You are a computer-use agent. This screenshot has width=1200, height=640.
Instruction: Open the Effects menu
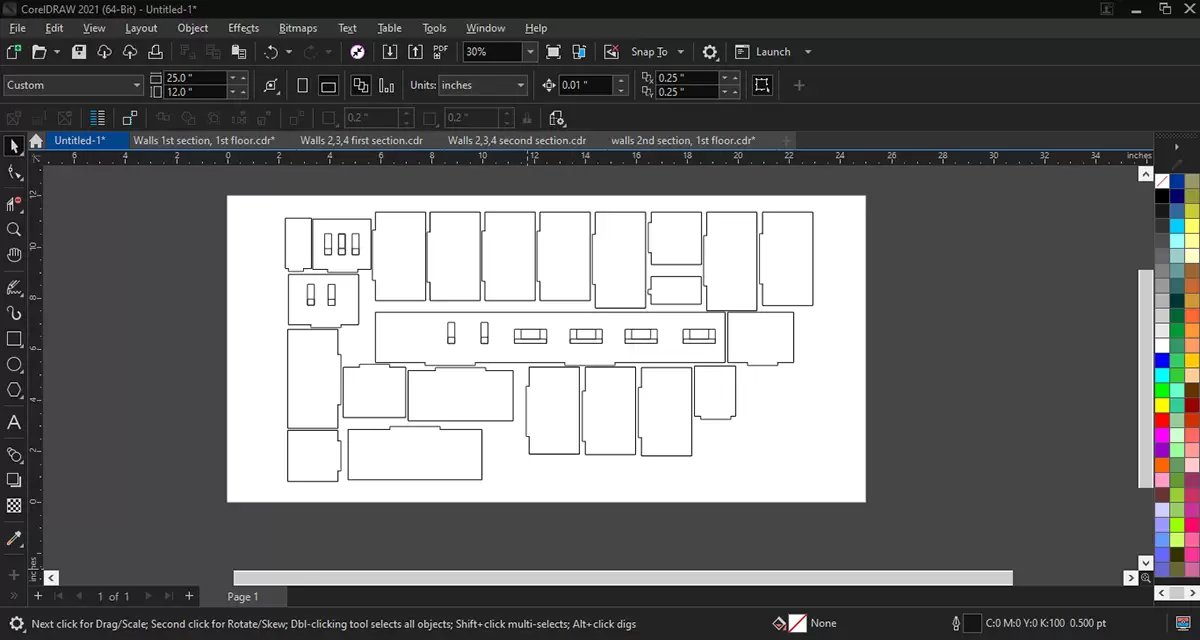tap(243, 28)
